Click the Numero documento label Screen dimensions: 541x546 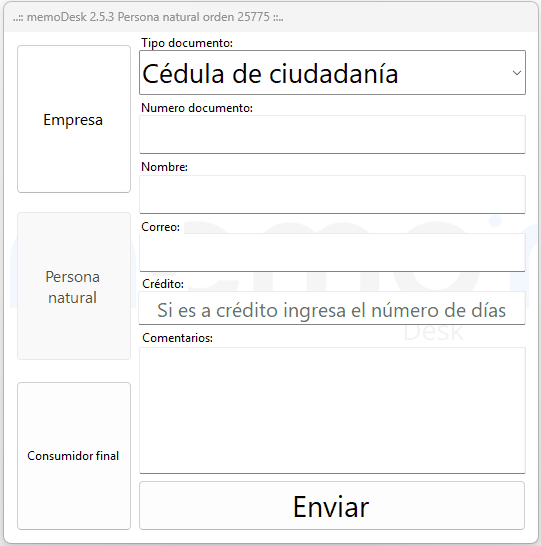(x=197, y=108)
